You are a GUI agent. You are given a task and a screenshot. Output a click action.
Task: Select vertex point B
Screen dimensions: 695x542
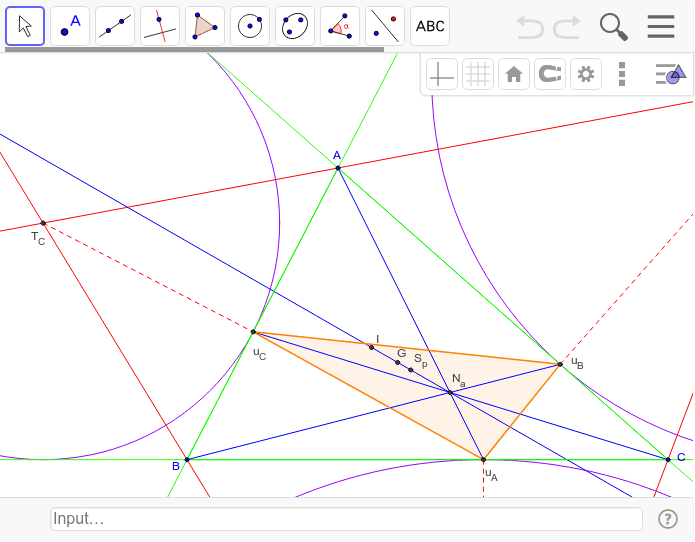pos(187,460)
